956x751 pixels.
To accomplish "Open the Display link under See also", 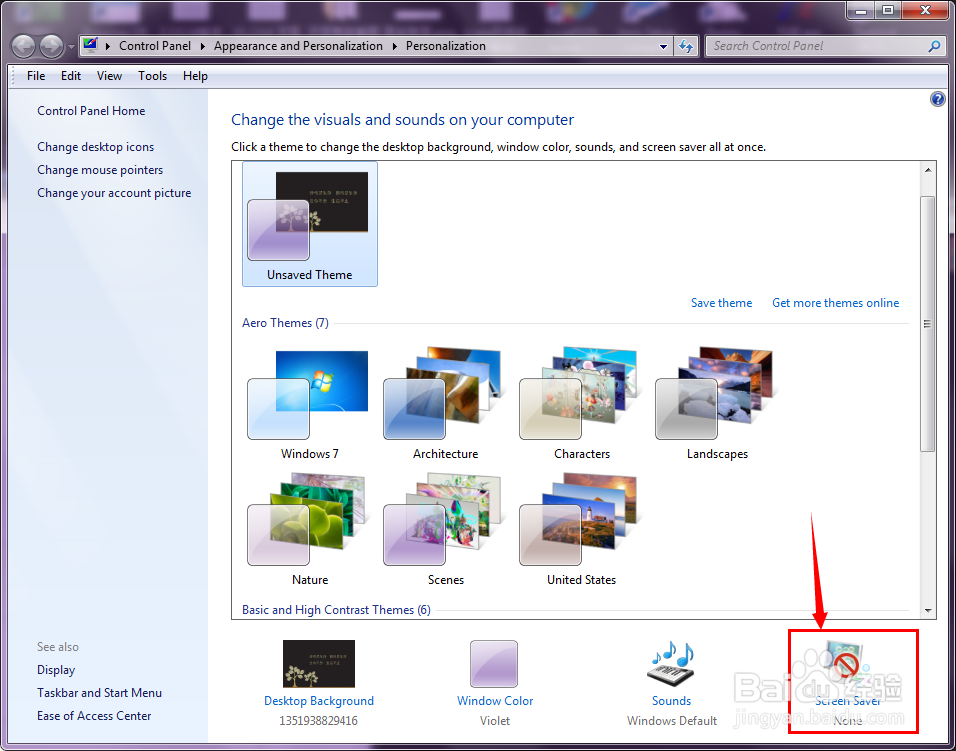I will [56, 670].
